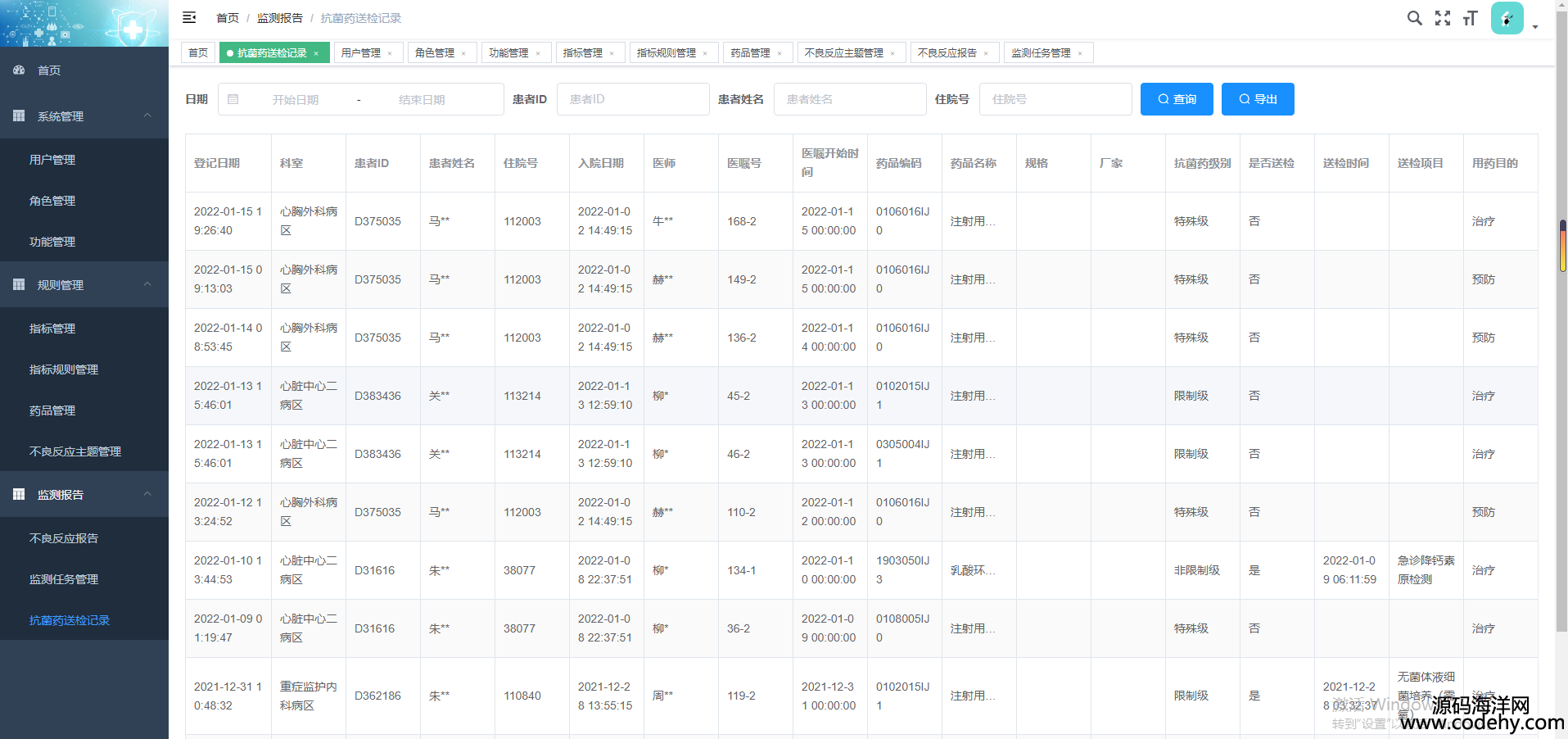Open the font size setting icon
Viewport: 1568px width, 739px height.
1470,18
